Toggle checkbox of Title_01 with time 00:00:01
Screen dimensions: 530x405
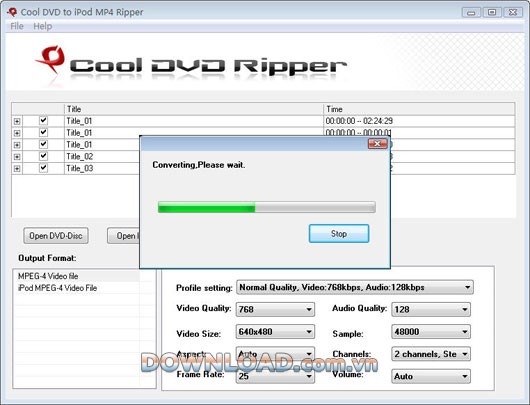[43, 132]
